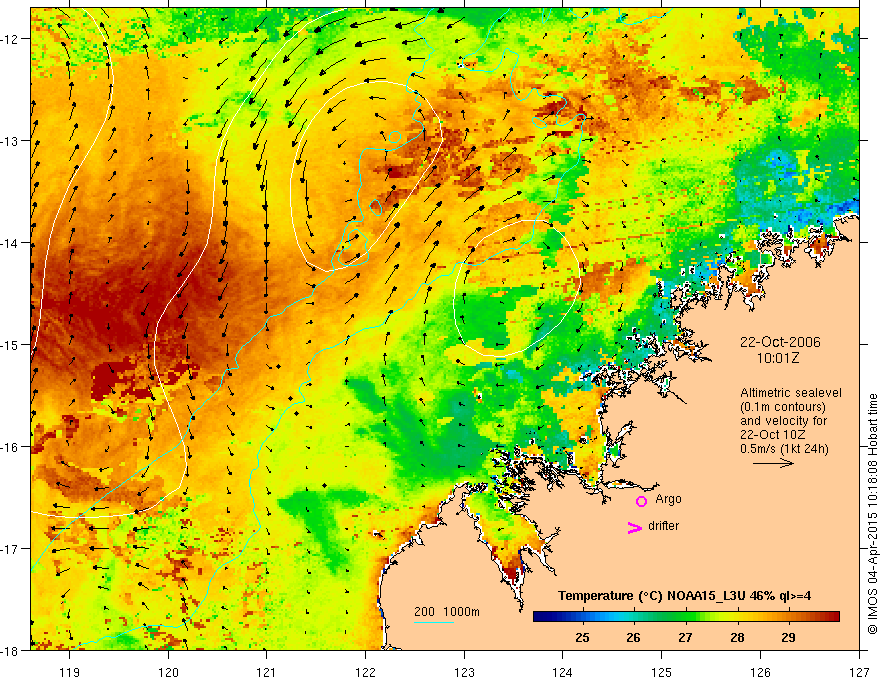880x680 pixels.
Task: Click the 25 tick label on the color bar
Action: click(x=583, y=637)
